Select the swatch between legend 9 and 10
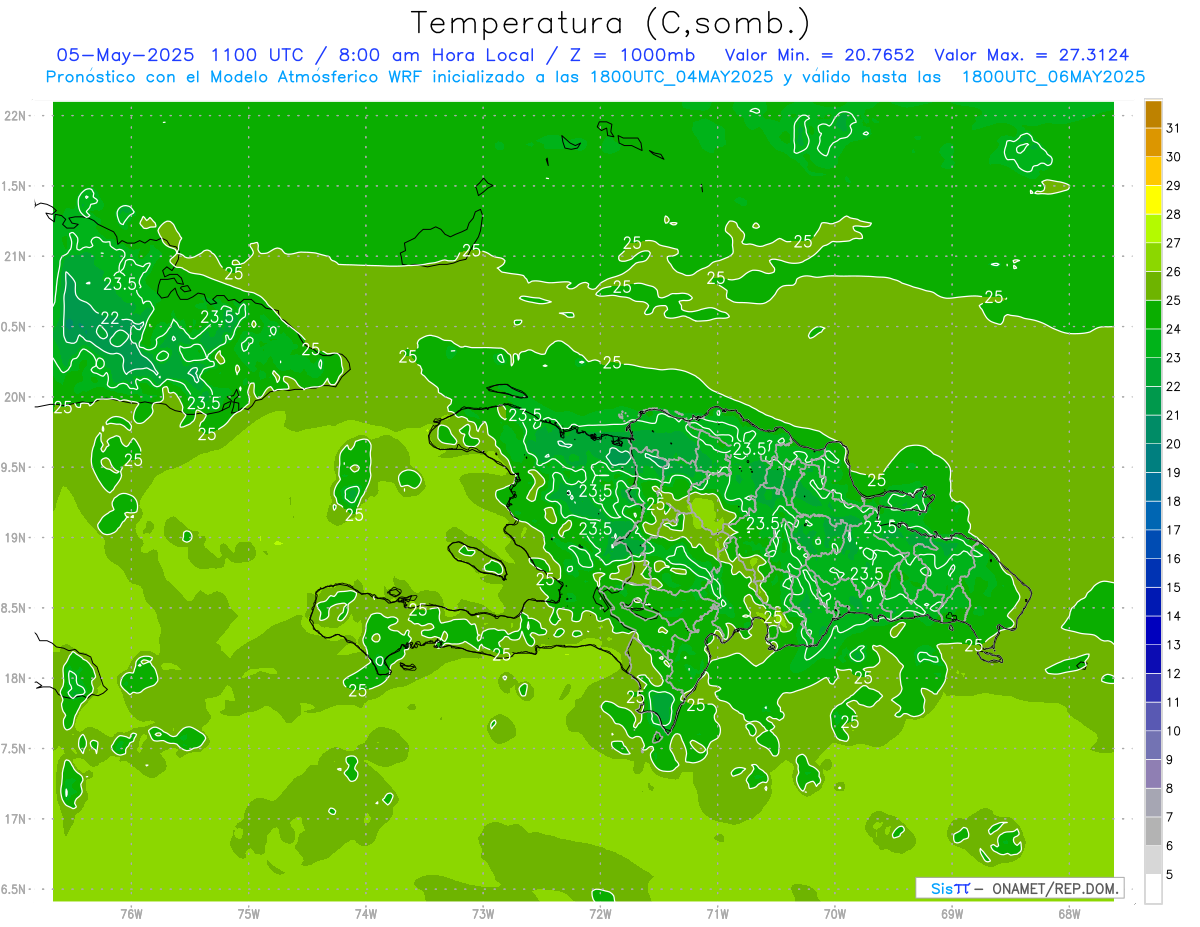 pos(1153,744)
